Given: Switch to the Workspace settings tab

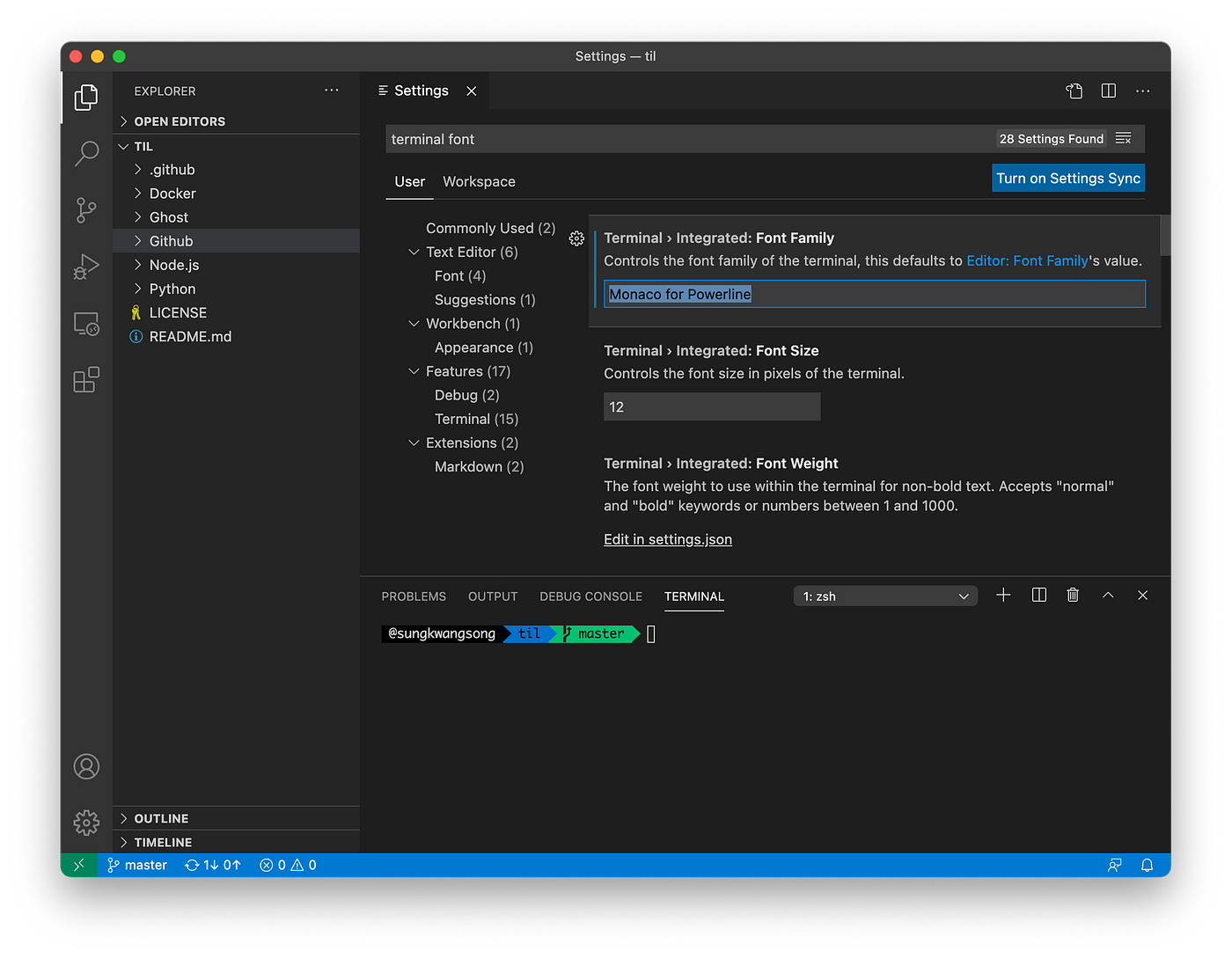Looking at the screenshot, I should tap(479, 181).
